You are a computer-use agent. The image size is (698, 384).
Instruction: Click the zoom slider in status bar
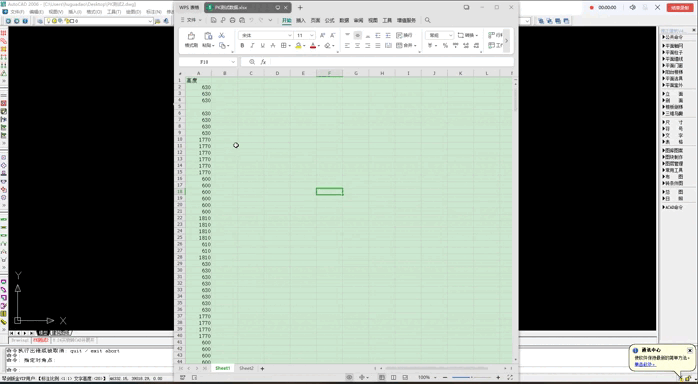(471, 377)
